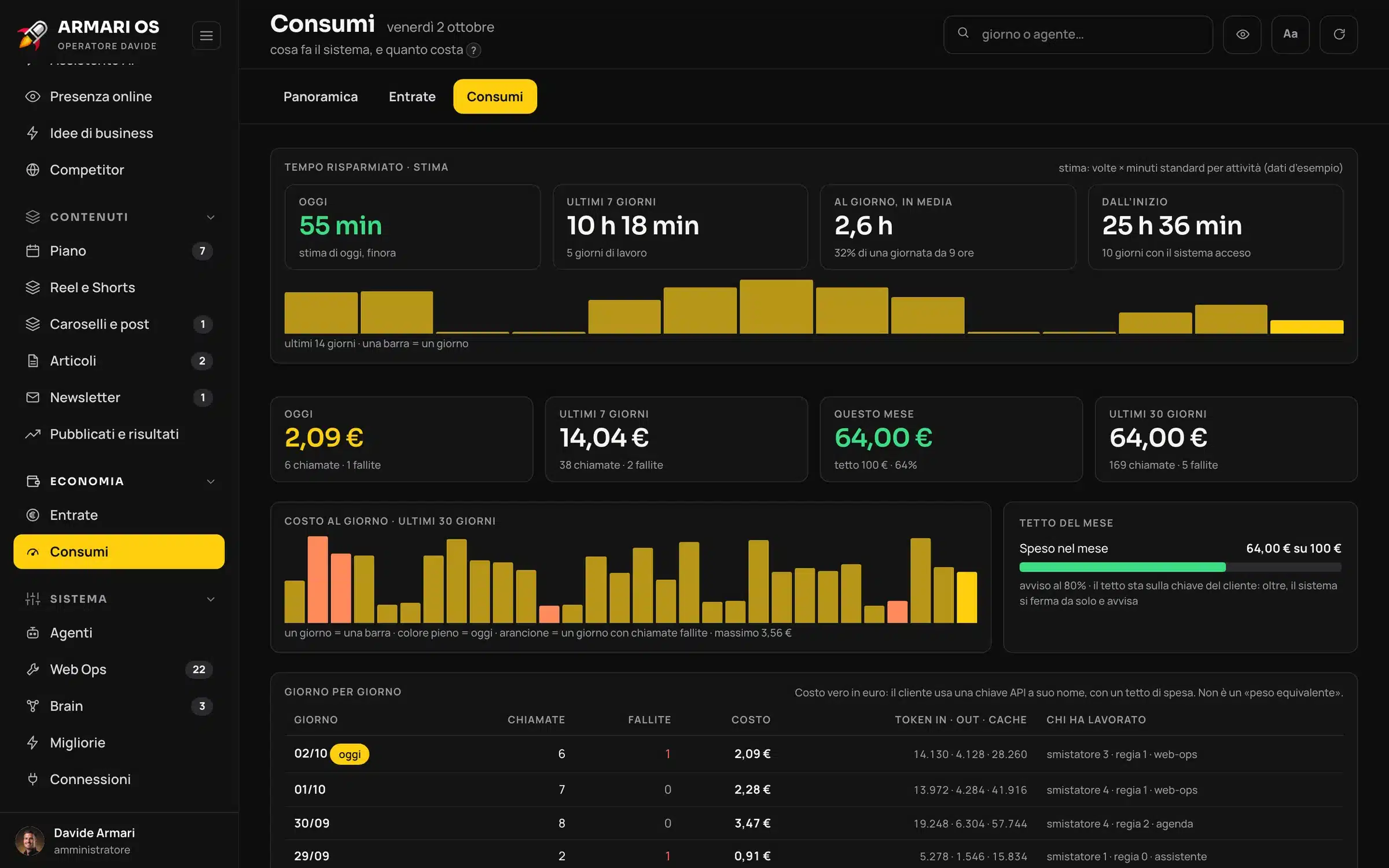Click the magnifier icon in search box
This screenshot has height=868, width=1389.
tap(963, 34)
